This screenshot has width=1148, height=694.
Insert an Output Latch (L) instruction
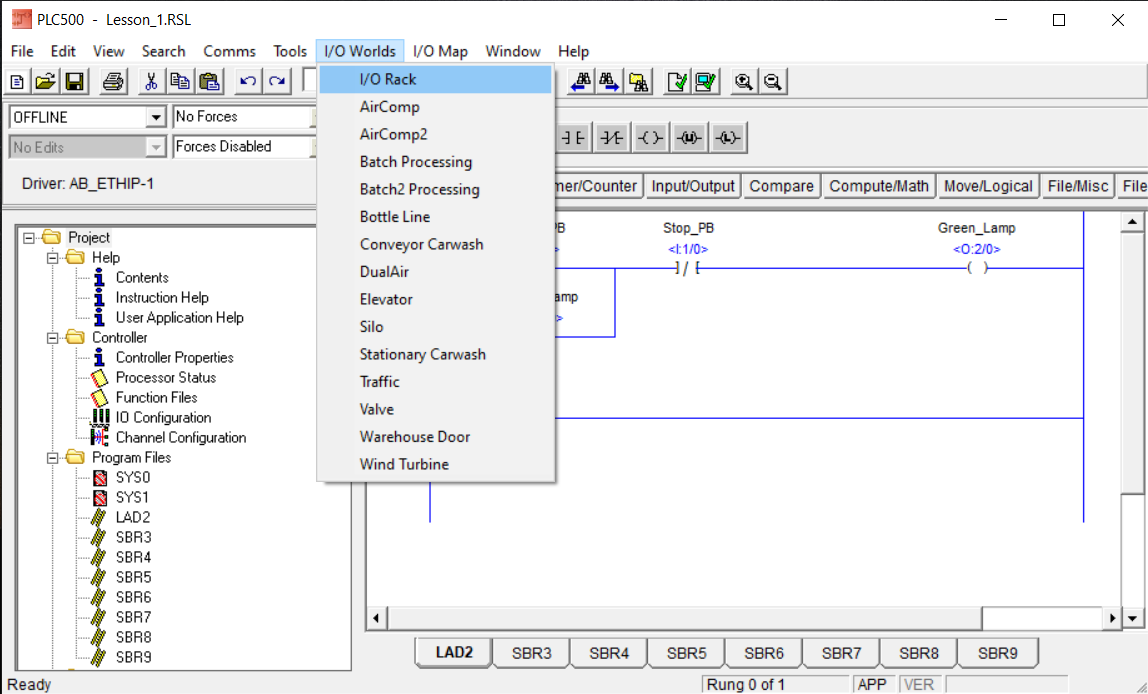tap(728, 138)
